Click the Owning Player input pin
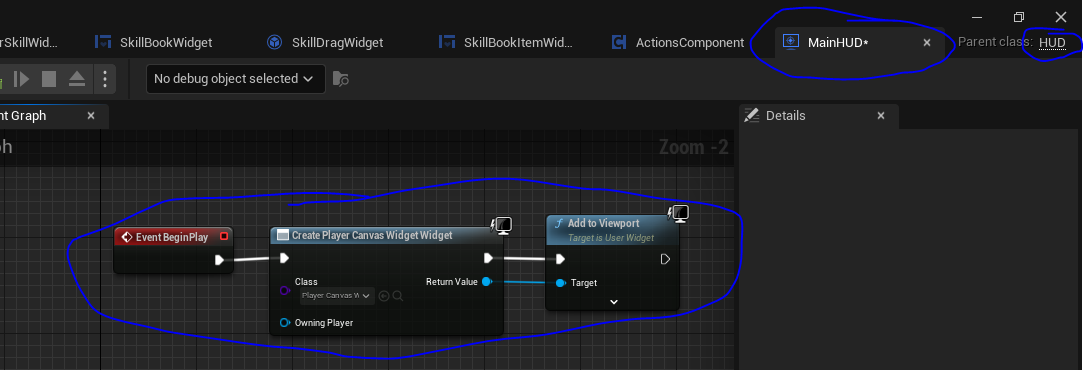 (285, 322)
